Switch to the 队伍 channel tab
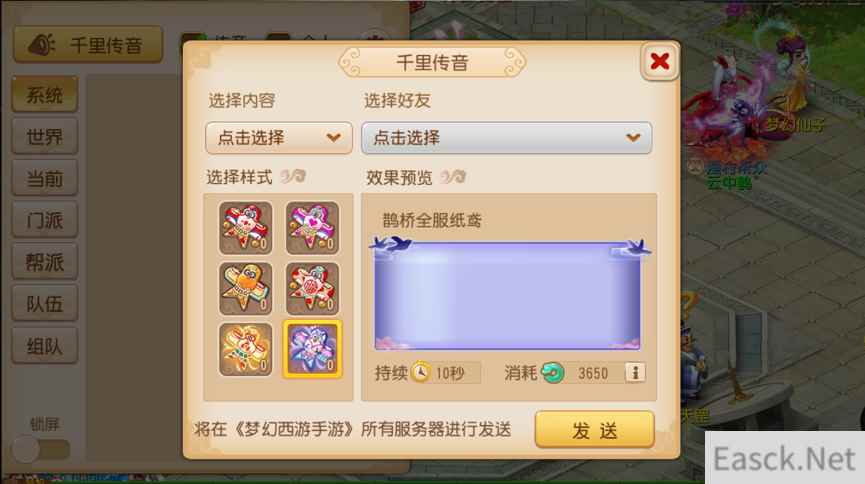The image size is (865, 484). pyautogui.click(x=45, y=304)
